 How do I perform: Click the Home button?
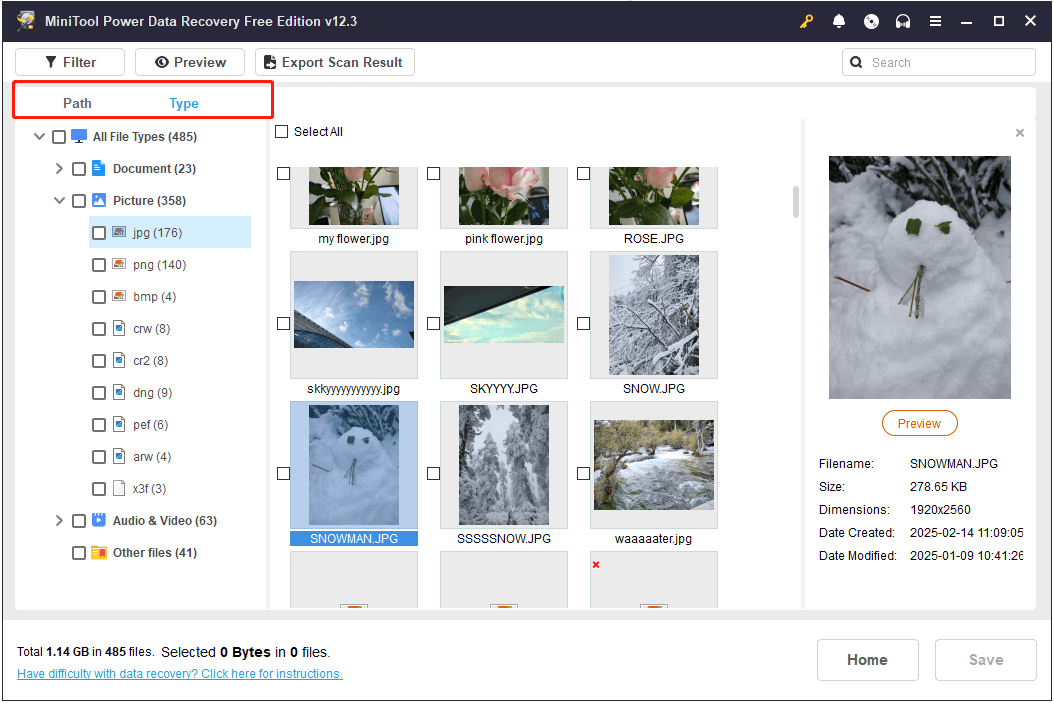point(867,659)
